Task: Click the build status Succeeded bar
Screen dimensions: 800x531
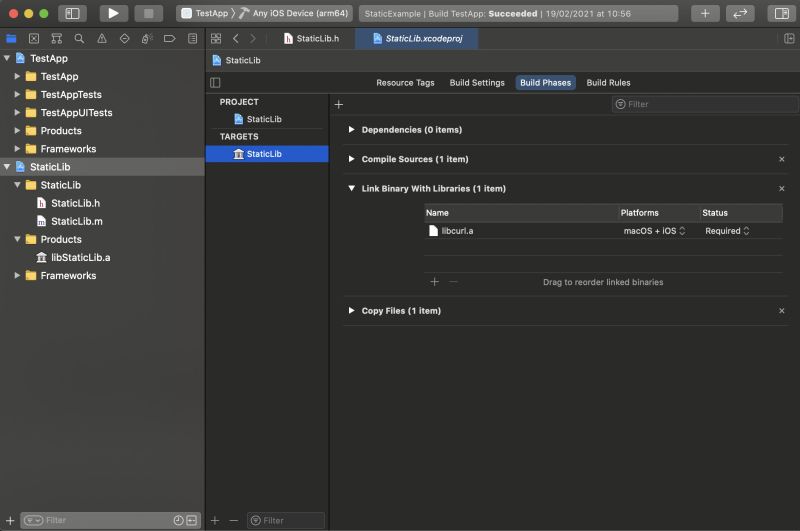Action: tap(518, 13)
